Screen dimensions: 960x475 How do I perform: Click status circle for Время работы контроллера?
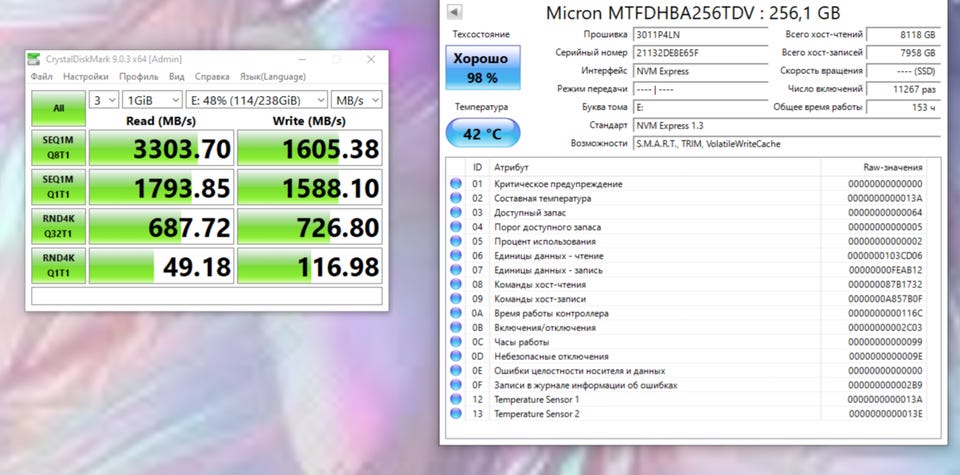[456, 313]
